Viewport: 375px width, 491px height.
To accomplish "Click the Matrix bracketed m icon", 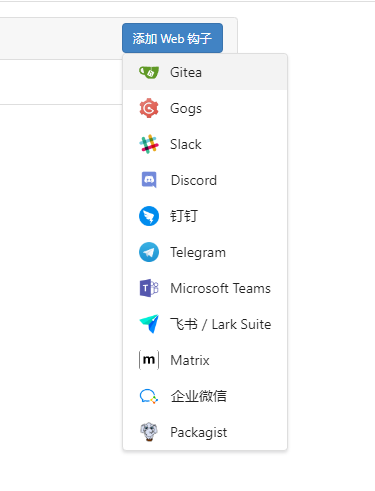I will (x=149, y=360).
